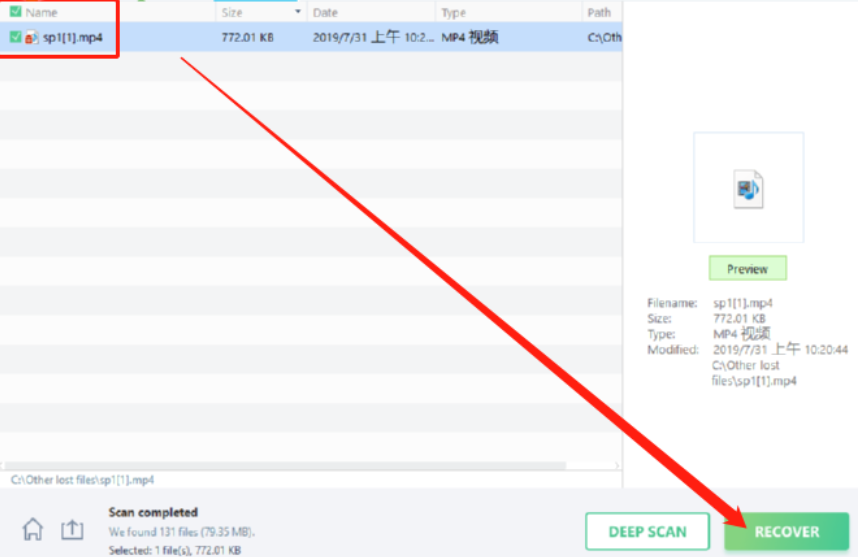Sort files by Type column header
This screenshot has width=865, height=557.
click(x=453, y=12)
